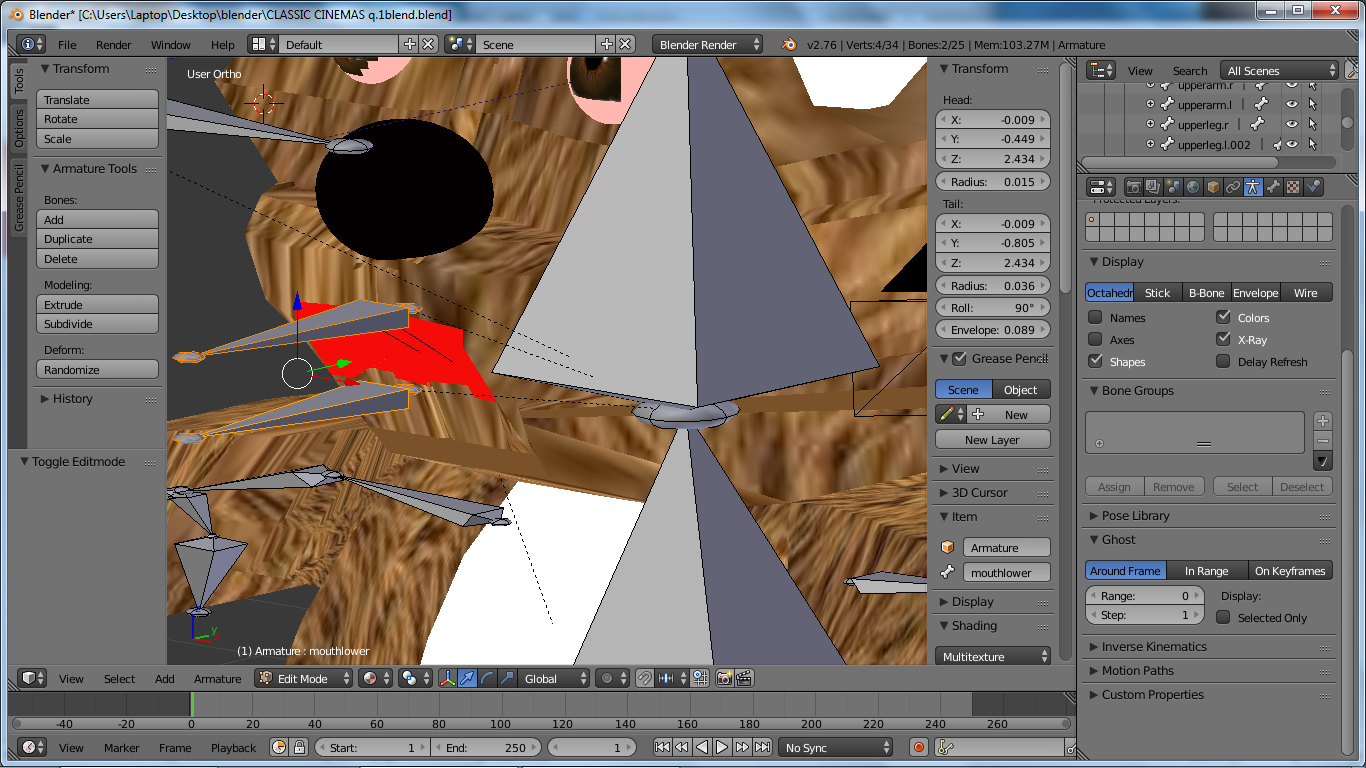Click the Roll 90° value field
Viewport: 1366px width, 768px height.
[993, 308]
